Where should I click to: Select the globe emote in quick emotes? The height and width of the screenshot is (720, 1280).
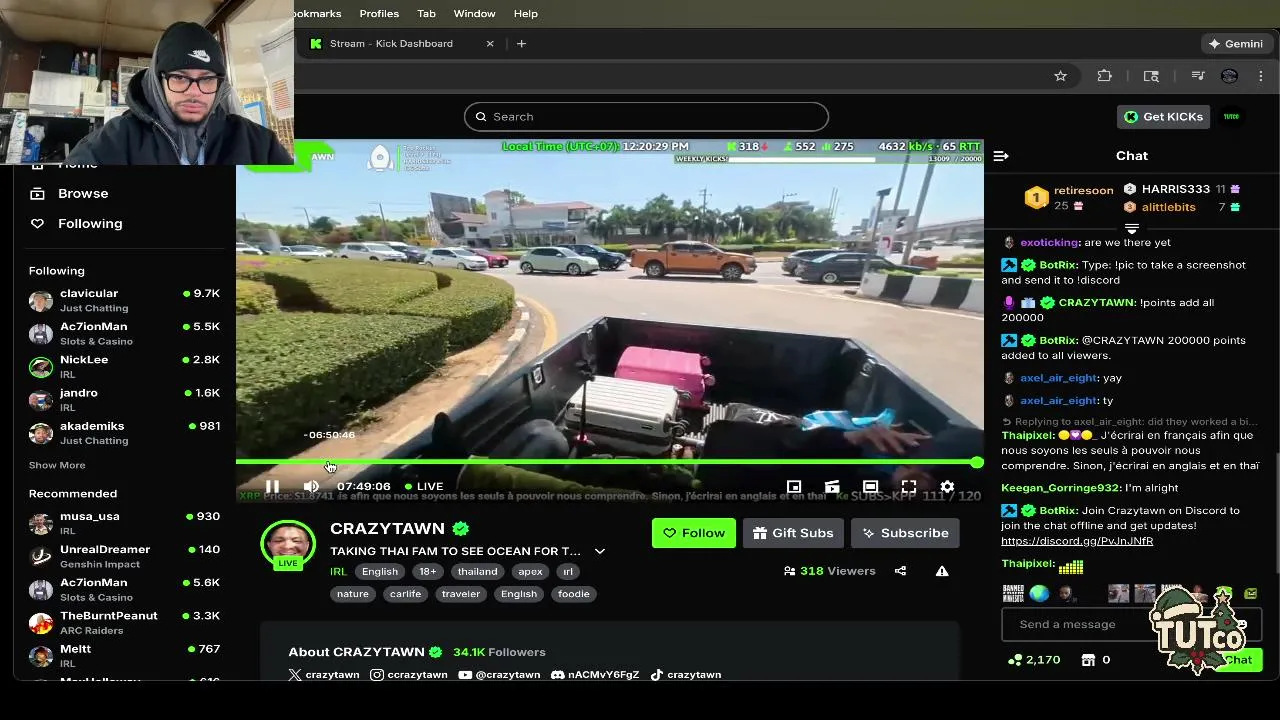click(x=1040, y=593)
